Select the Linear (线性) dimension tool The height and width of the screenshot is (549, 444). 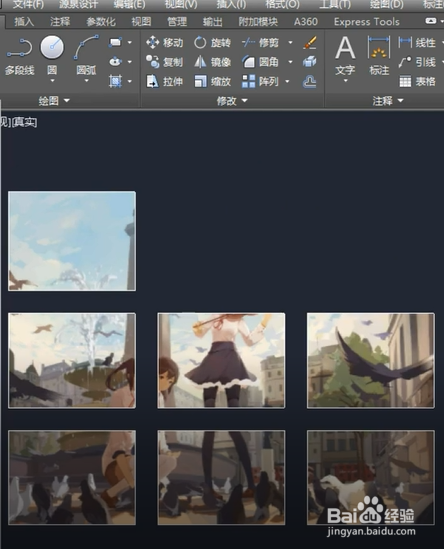(x=417, y=42)
